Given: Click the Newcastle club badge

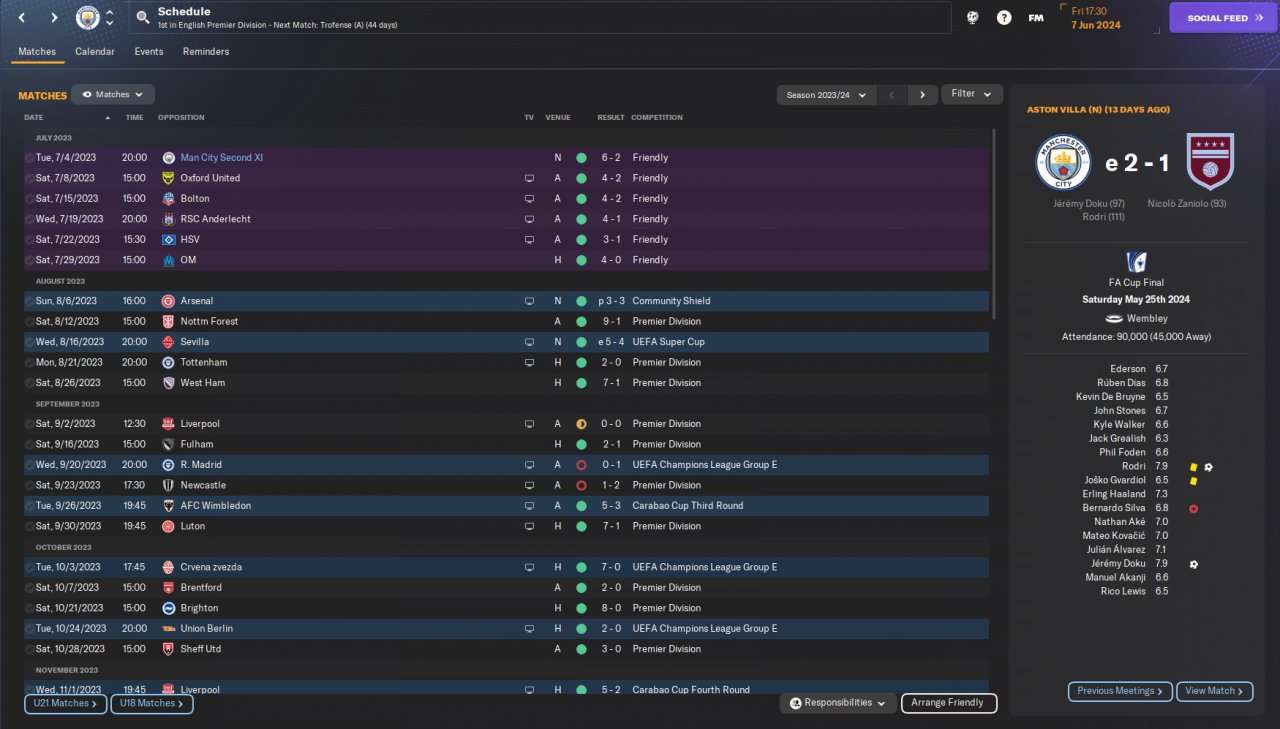Looking at the screenshot, I should coord(168,485).
